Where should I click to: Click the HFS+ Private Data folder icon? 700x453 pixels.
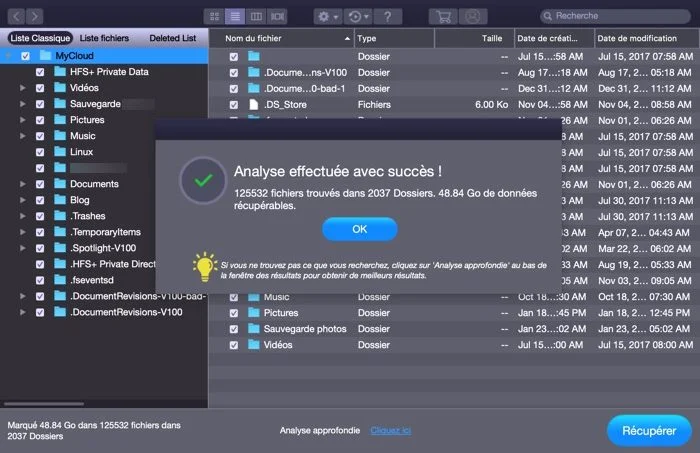[x=60, y=71]
